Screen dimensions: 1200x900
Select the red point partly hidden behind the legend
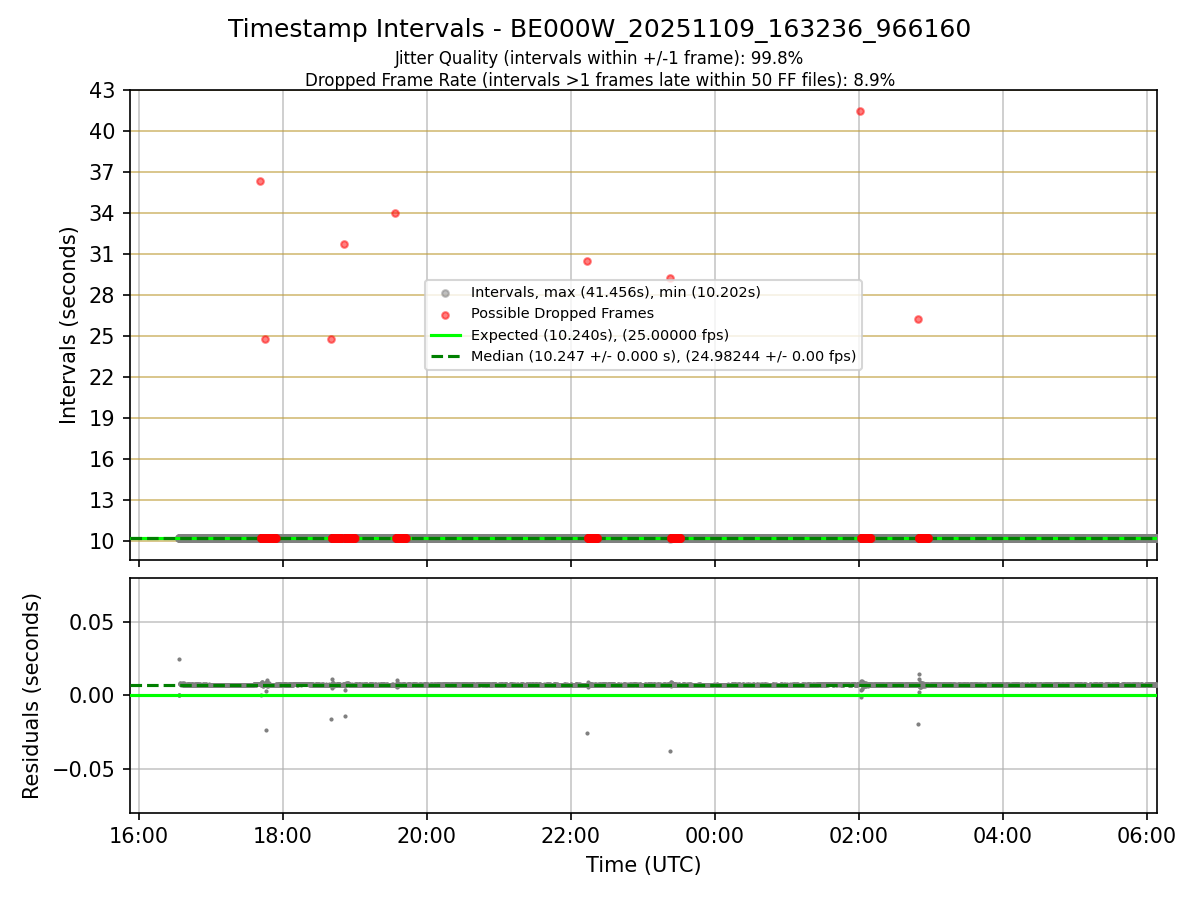[670, 278]
